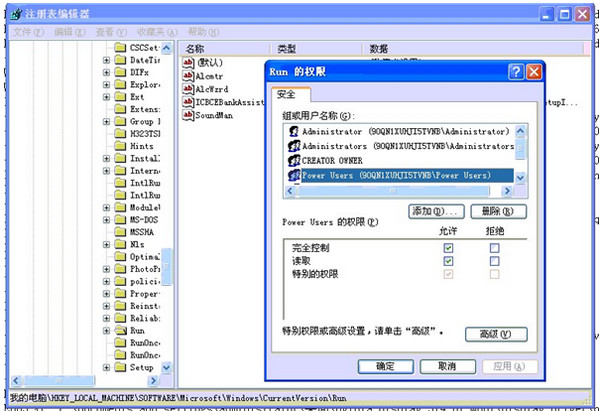Image resolution: width=600 pixels, height=411 pixels.
Task: Click the SoundMan string value icon
Action: click(x=188, y=115)
